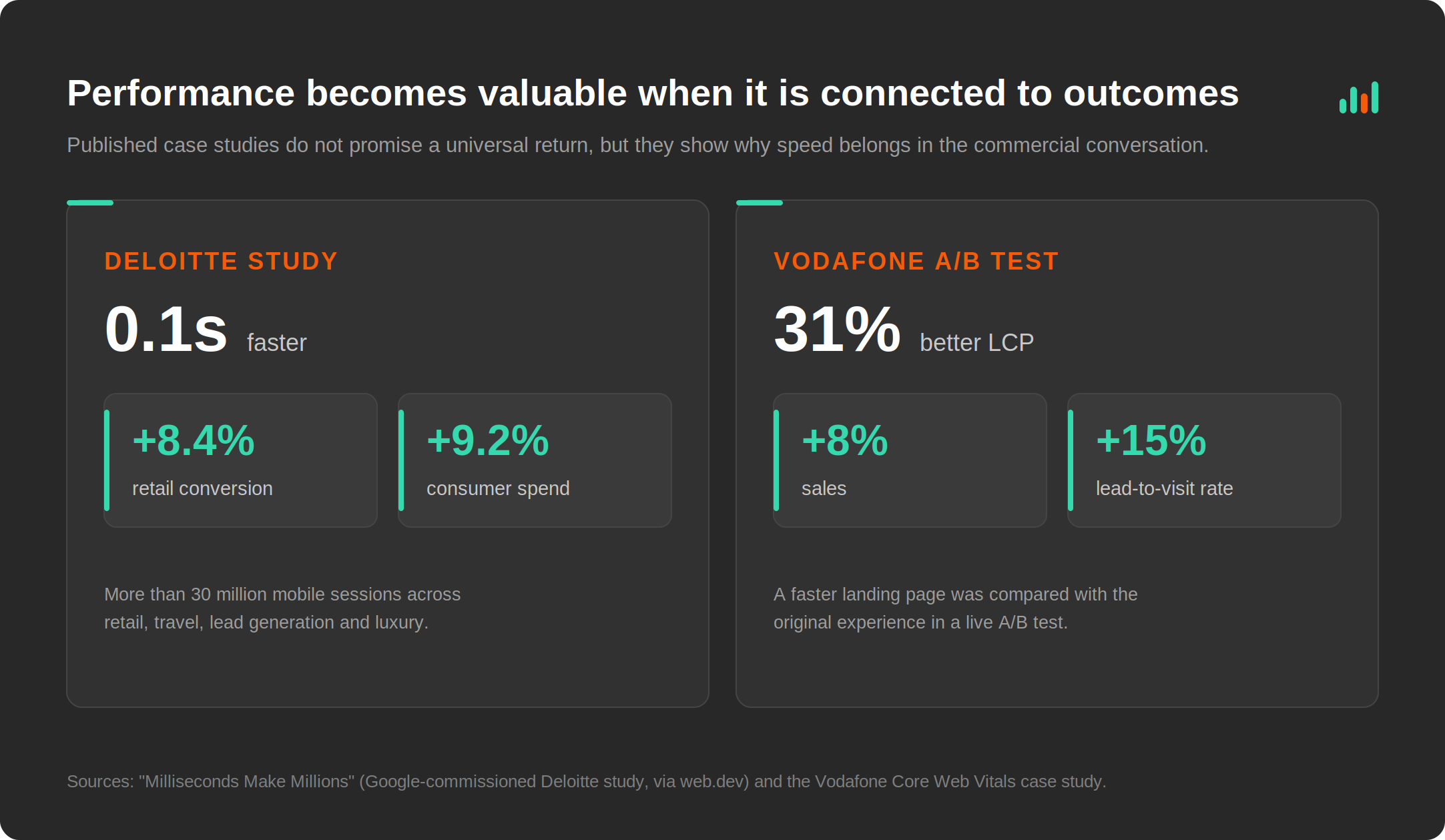
Task: Click the Sources footnote text
Action: [x=586, y=781]
